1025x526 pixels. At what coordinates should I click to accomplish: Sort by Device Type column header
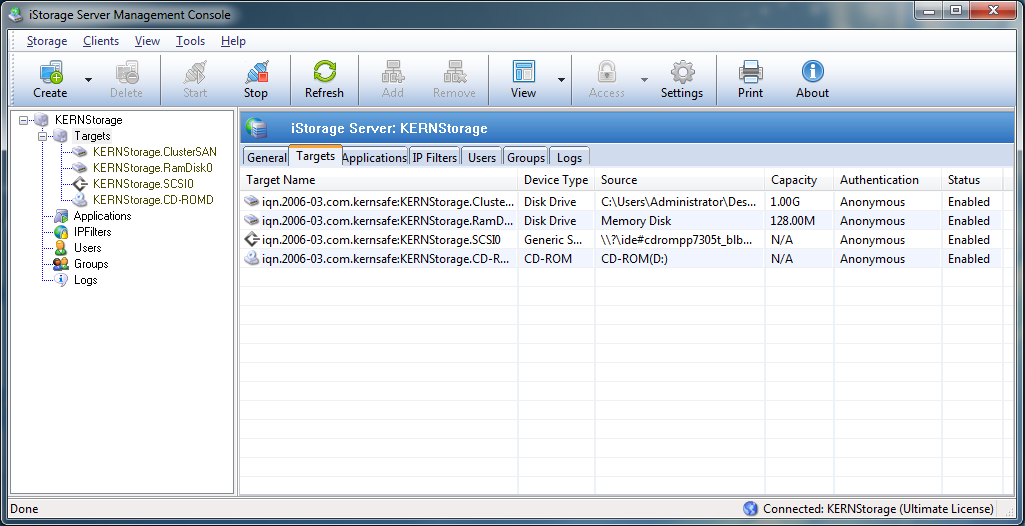coord(556,180)
